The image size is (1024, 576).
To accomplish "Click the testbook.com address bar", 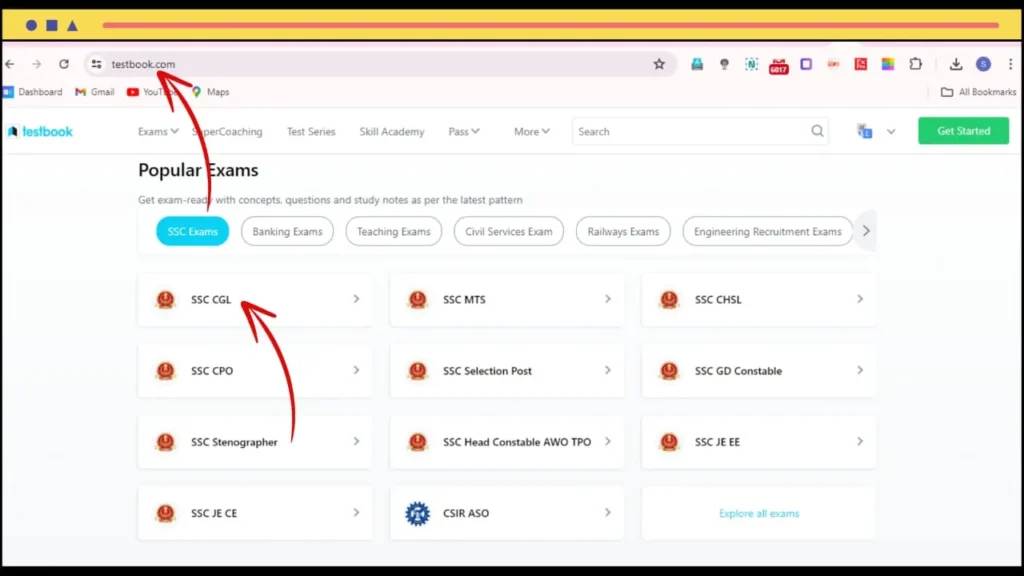I will (379, 64).
